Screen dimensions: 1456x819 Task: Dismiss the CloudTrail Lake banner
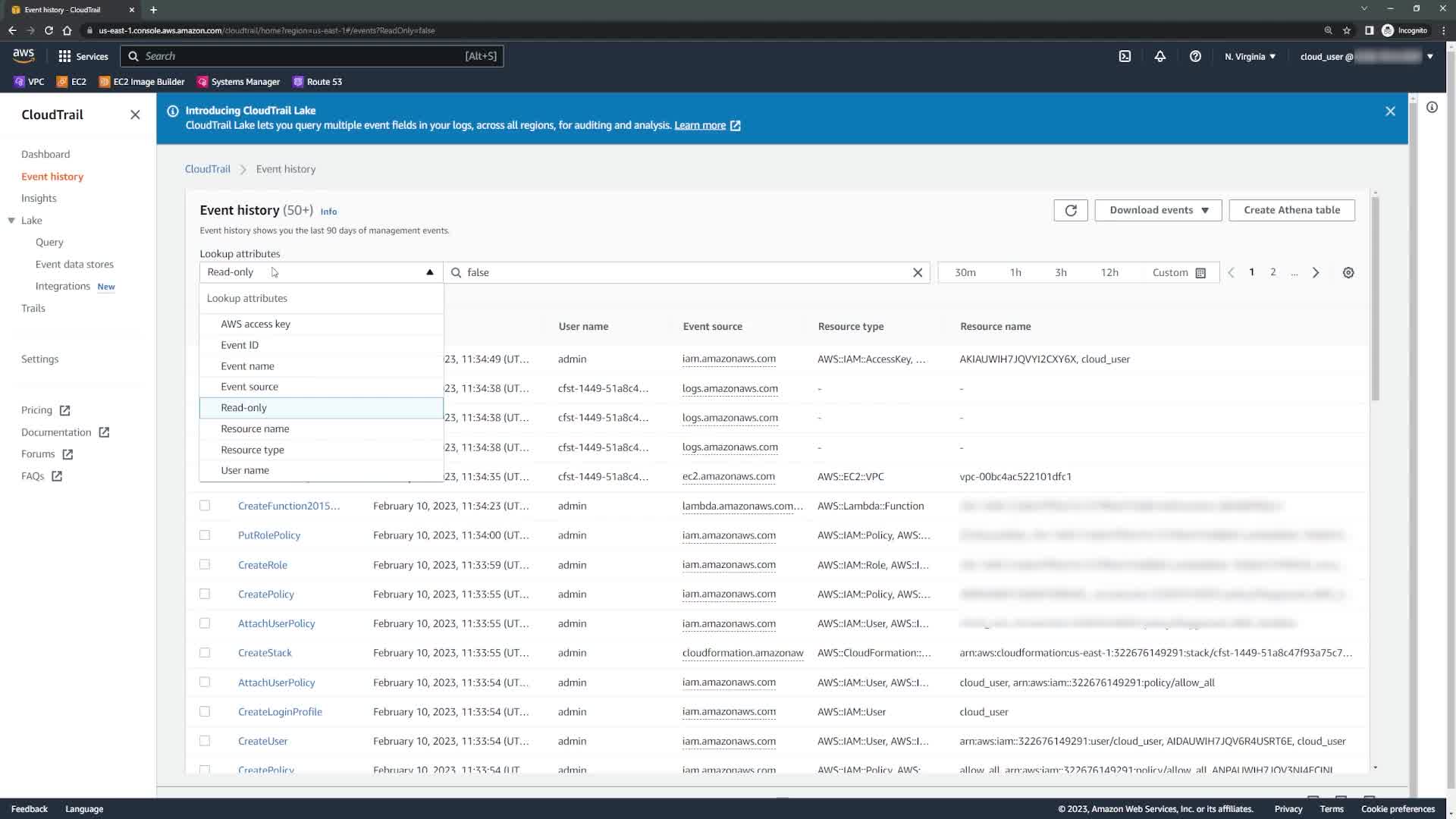[x=1389, y=111]
